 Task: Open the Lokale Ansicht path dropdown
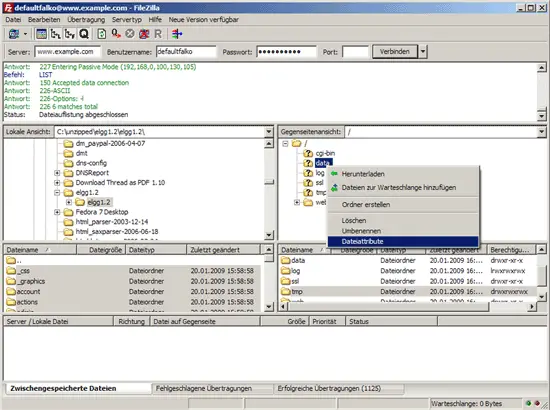point(269,132)
